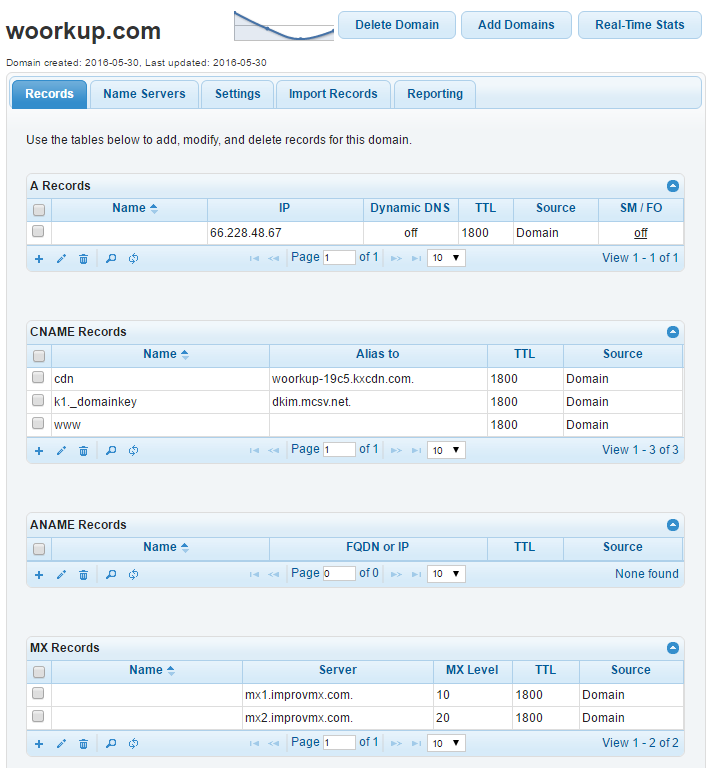The height and width of the screenshot is (768, 712).
Task: Add a new CNAME record with plus icon
Action: pos(39,451)
